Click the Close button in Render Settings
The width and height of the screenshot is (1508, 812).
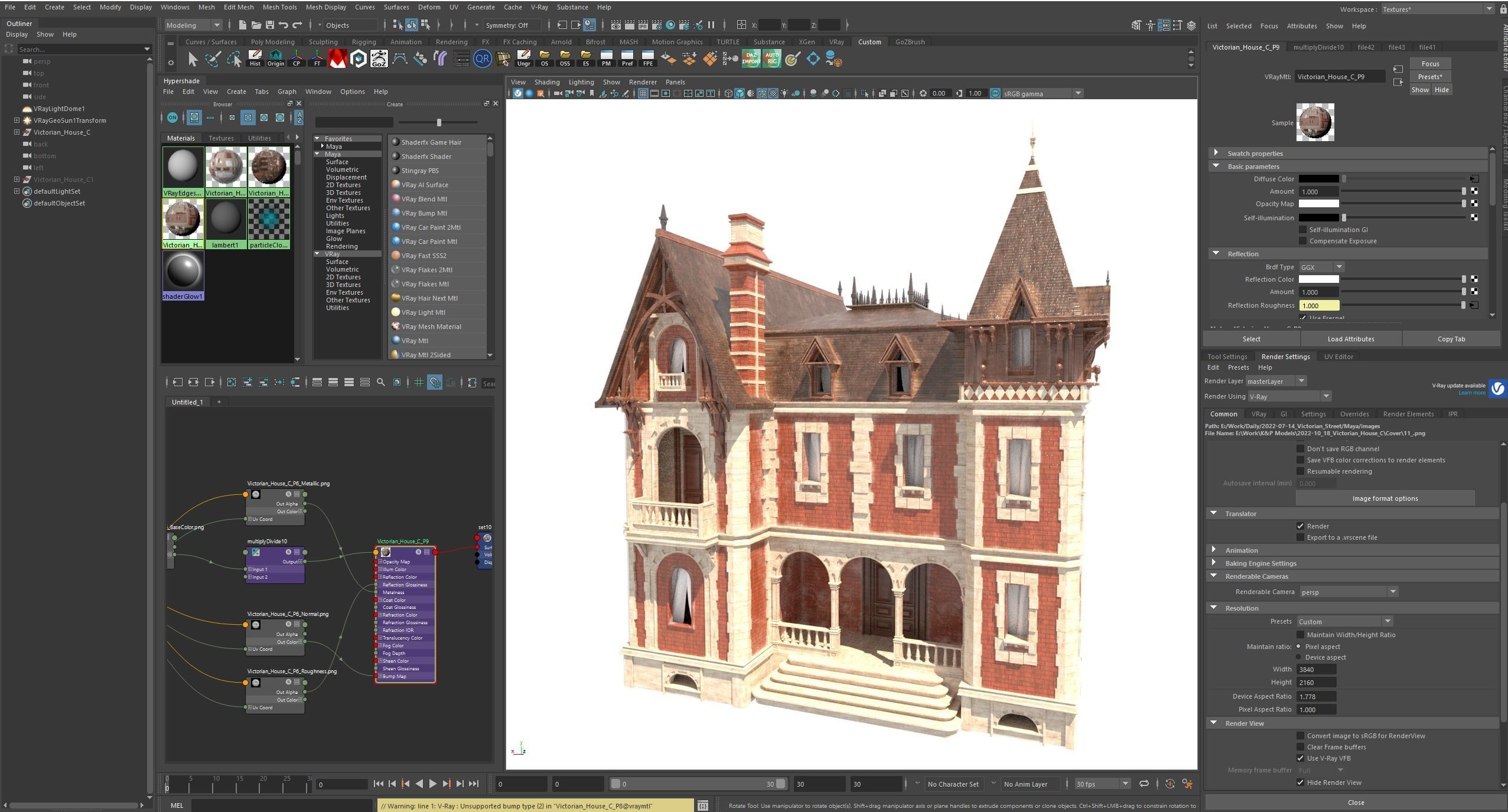tap(1355, 803)
